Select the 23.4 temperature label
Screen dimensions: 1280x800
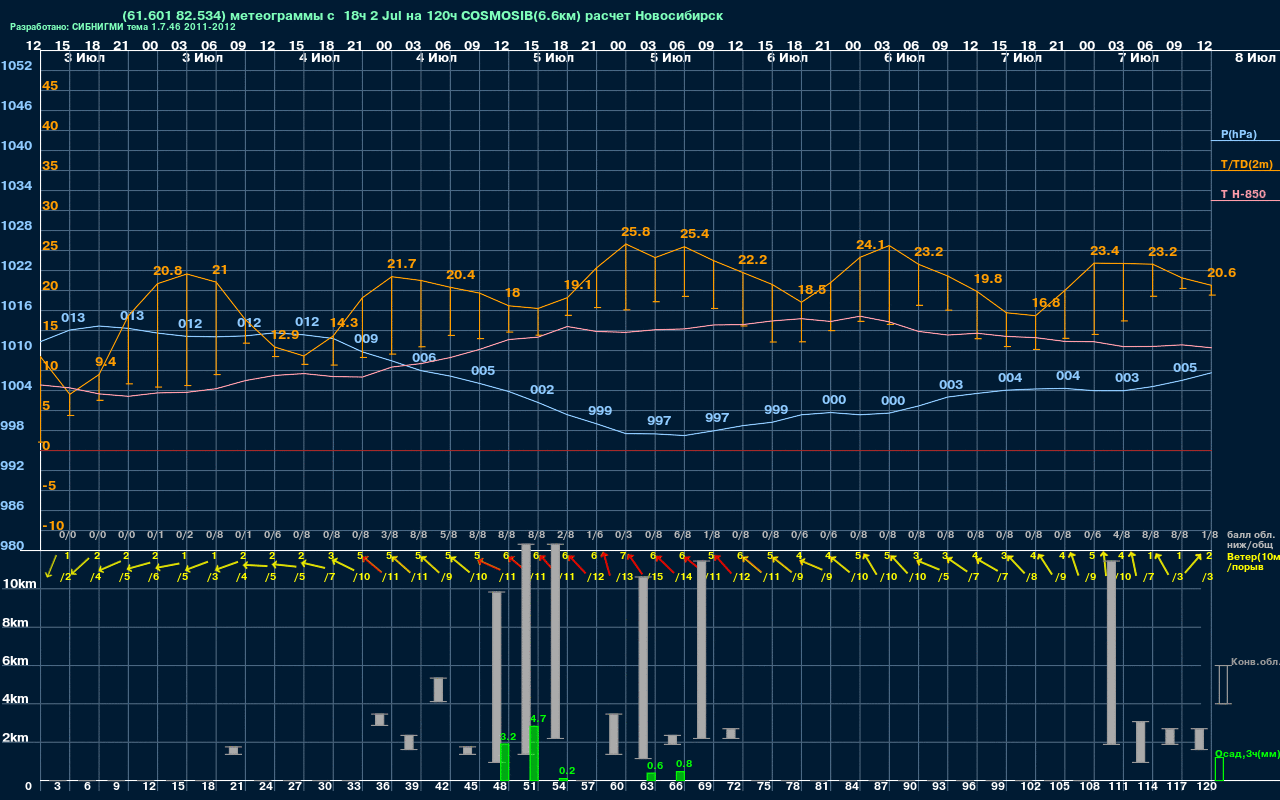tap(1105, 251)
